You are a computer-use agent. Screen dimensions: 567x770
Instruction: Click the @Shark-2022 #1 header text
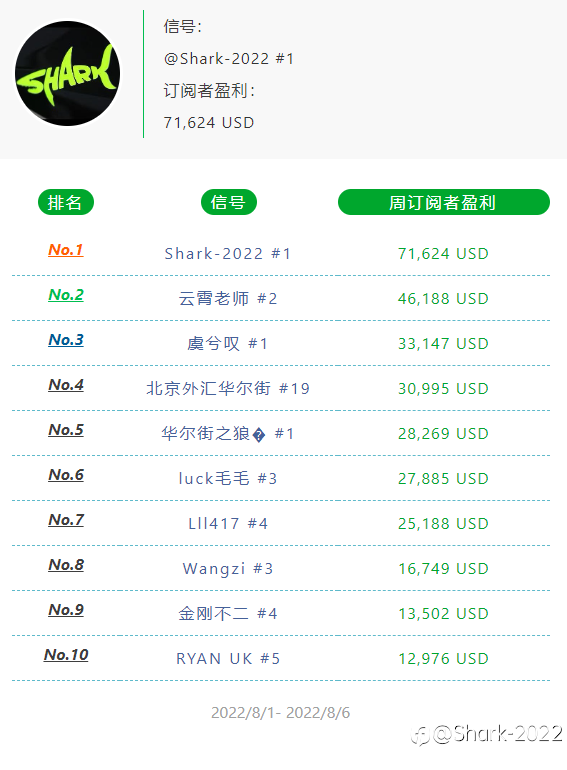tap(229, 58)
